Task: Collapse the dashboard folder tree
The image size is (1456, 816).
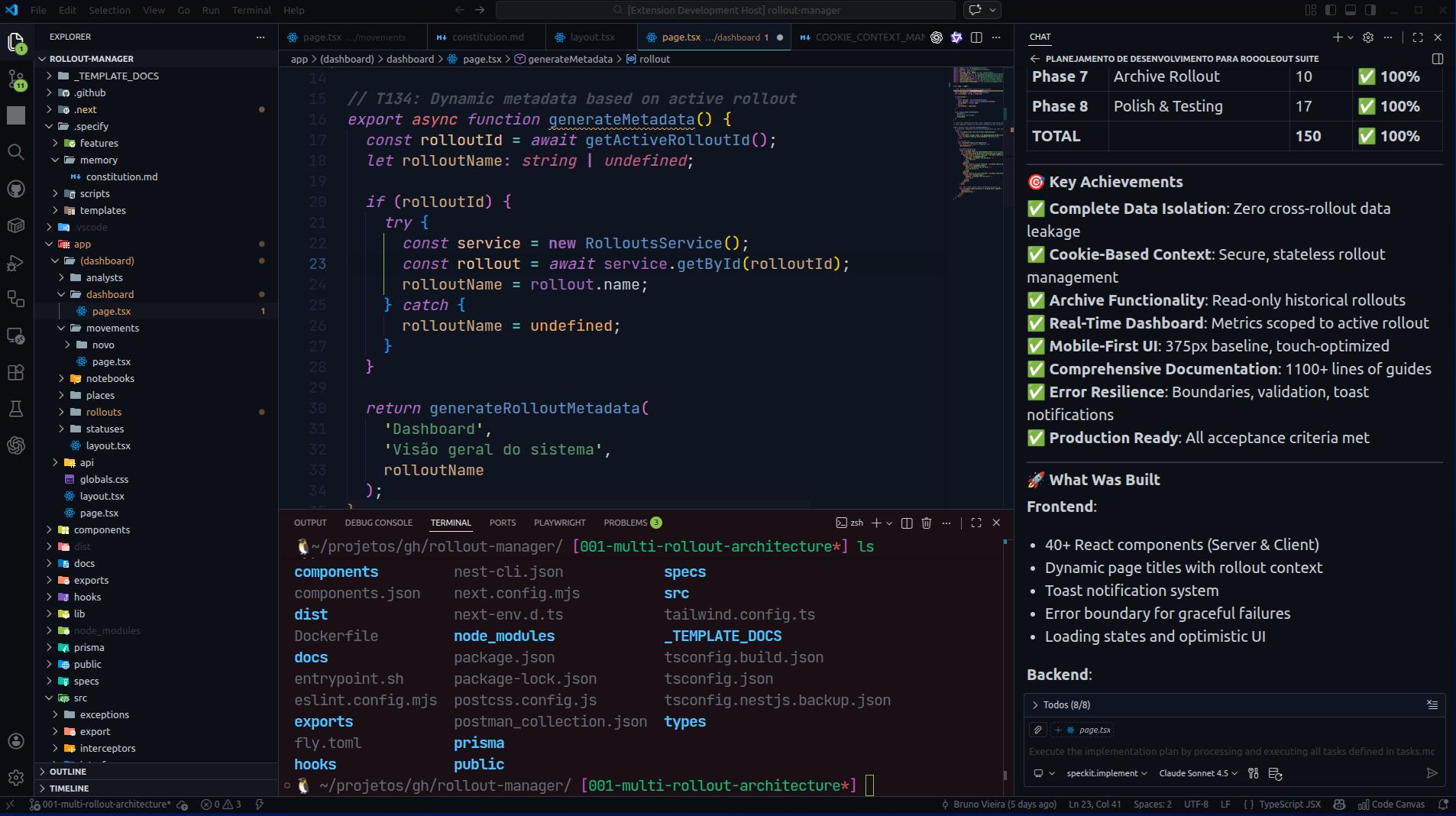Action: click(x=112, y=294)
